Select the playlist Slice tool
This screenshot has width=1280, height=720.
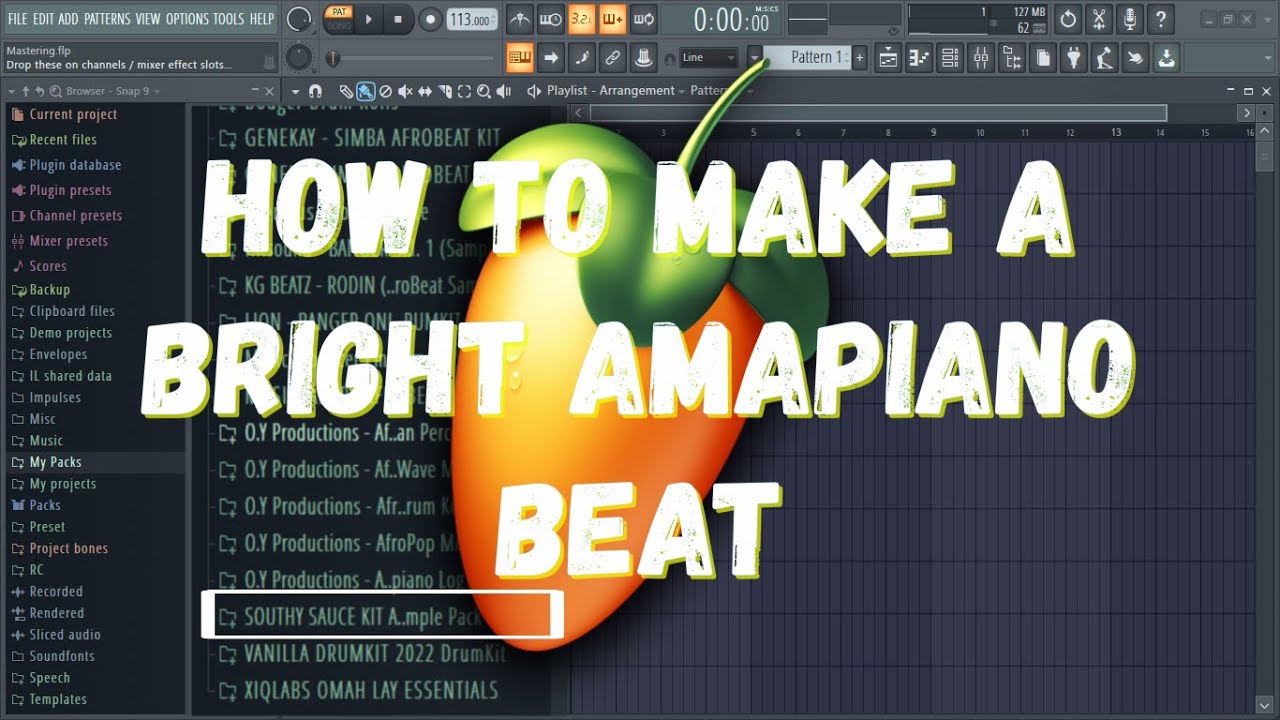pyautogui.click(x=444, y=91)
